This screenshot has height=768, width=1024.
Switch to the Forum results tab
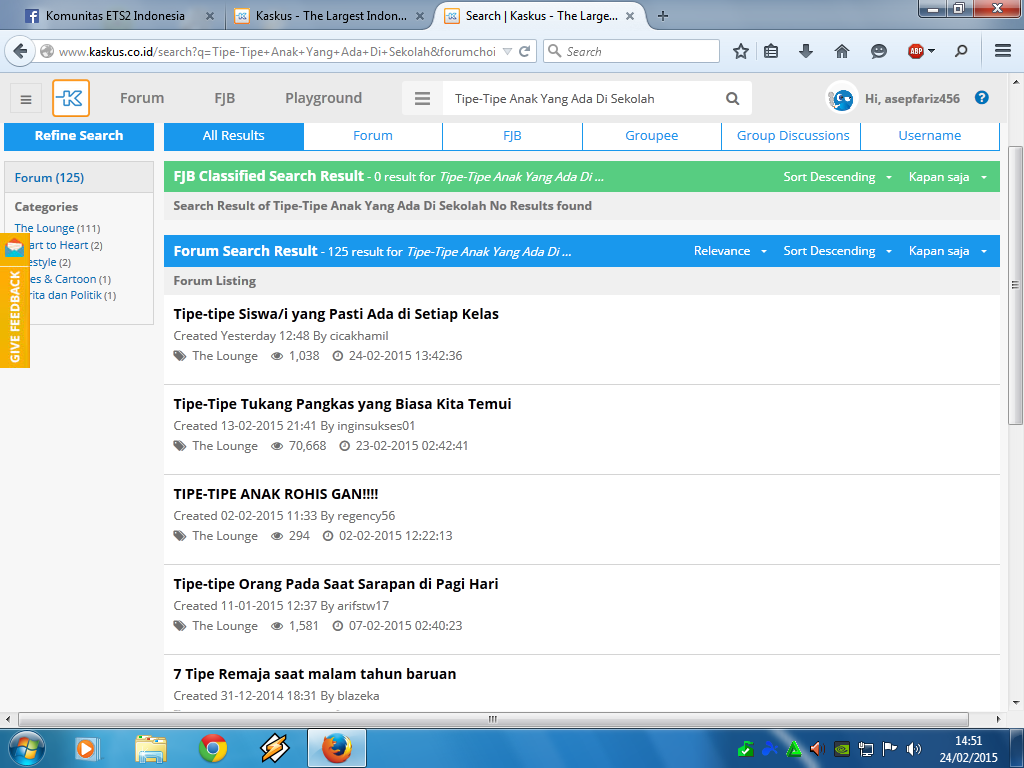pos(373,136)
